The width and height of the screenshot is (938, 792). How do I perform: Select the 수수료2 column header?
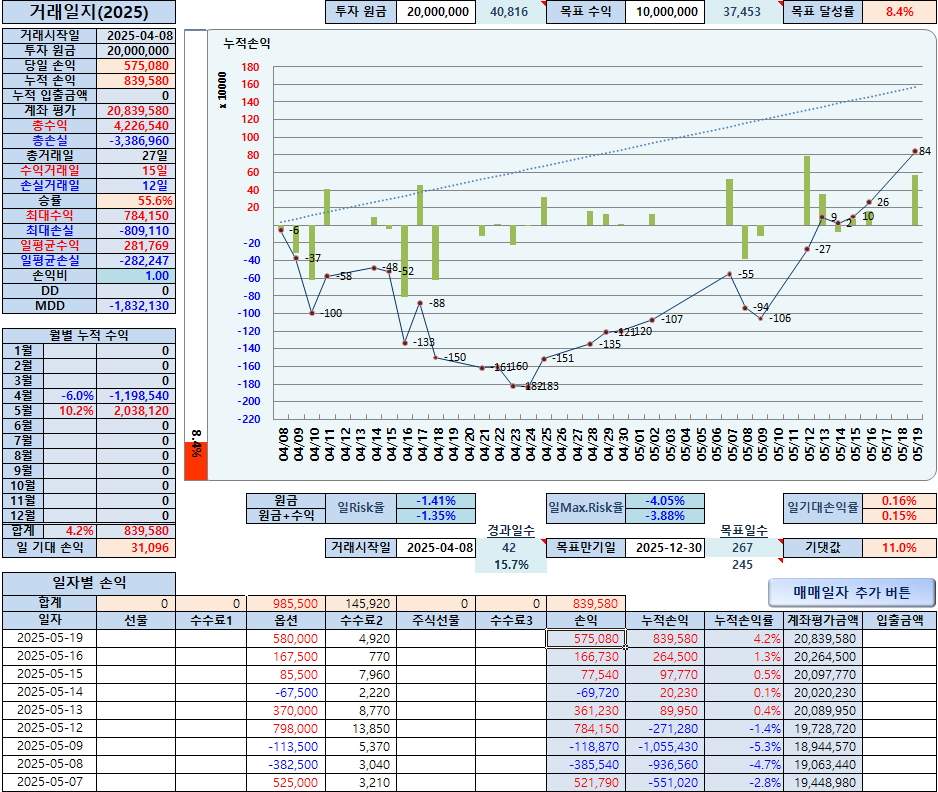(361, 620)
